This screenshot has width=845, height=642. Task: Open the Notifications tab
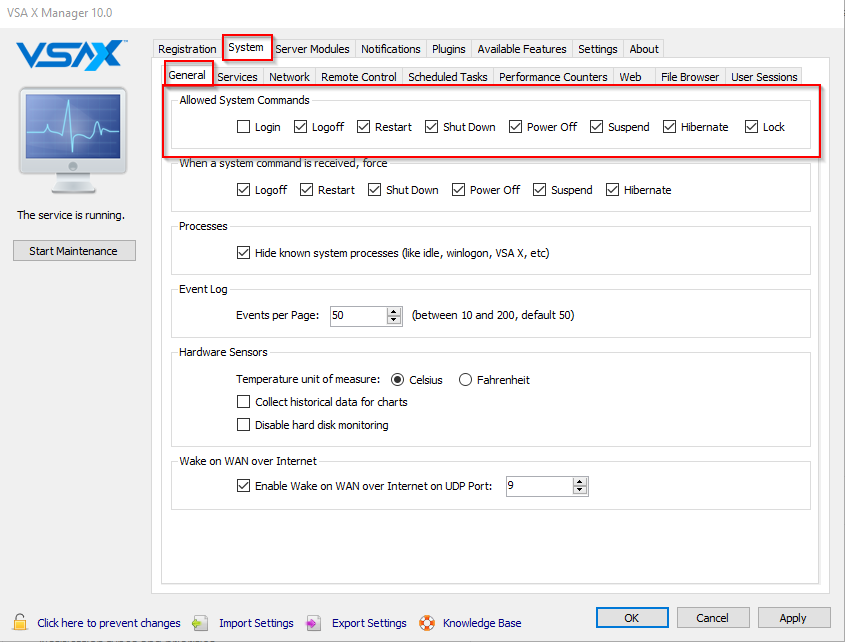391,49
